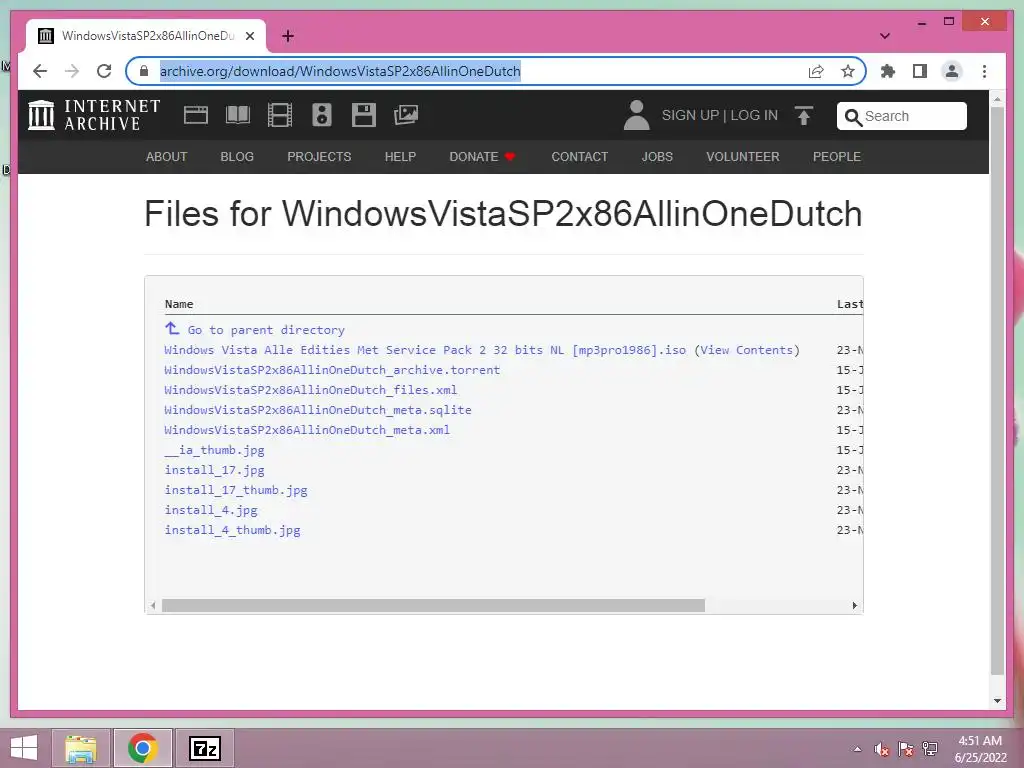Click the file list horizontal scrollbar thumb

433,605
